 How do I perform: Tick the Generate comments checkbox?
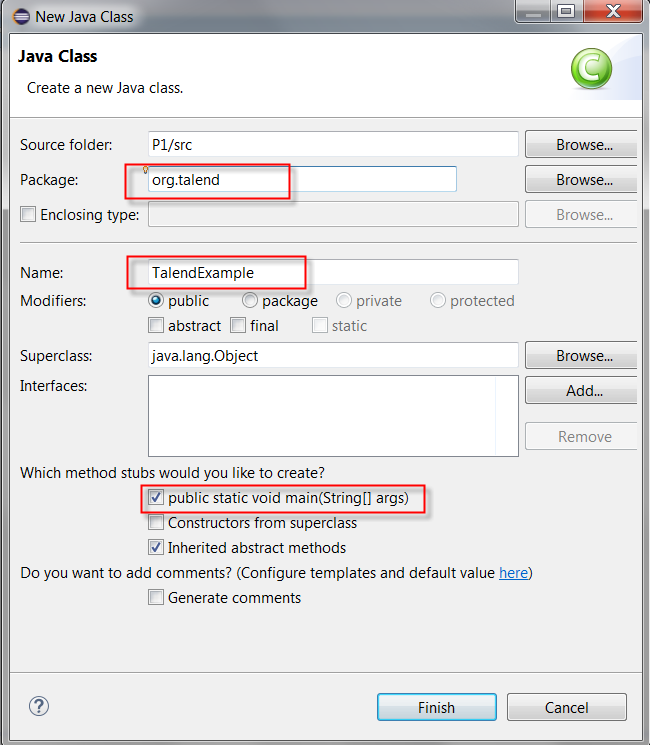point(156,597)
